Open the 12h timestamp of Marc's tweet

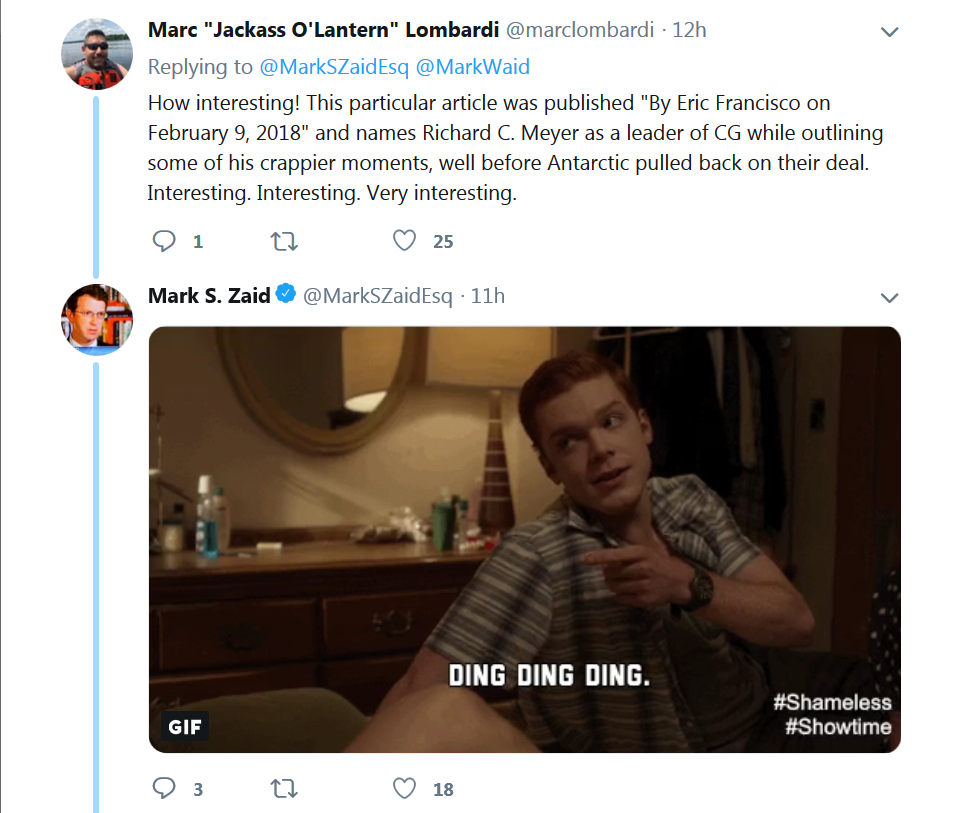click(689, 29)
